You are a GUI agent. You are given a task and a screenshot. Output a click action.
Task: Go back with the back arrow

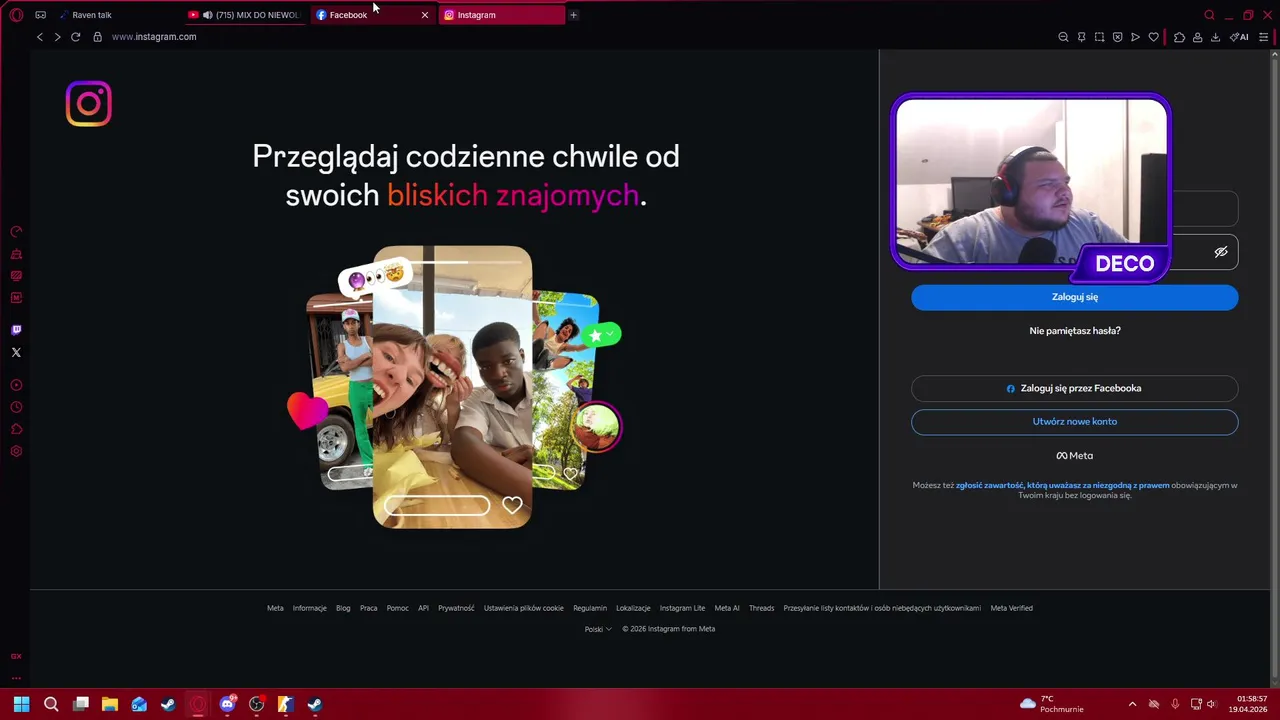coord(40,37)
